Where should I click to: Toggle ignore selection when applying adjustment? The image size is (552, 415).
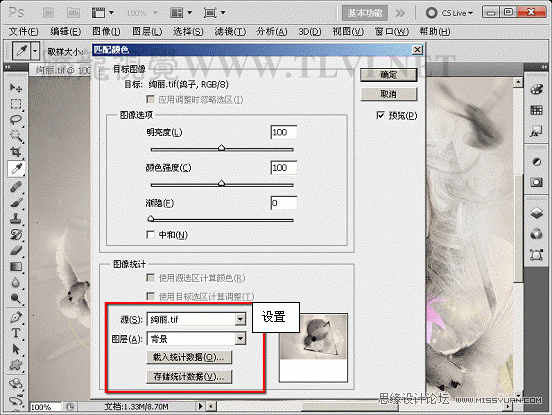point(150,99)
